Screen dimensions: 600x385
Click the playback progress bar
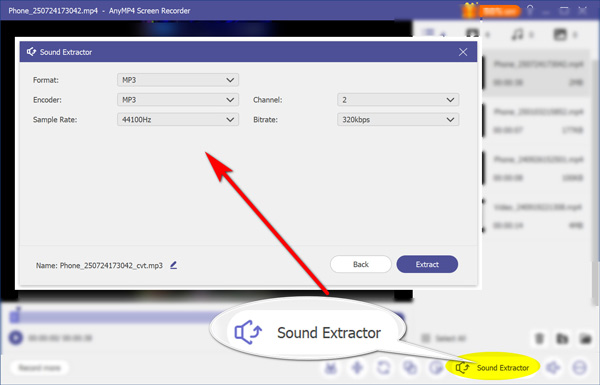tap(207, 317)
